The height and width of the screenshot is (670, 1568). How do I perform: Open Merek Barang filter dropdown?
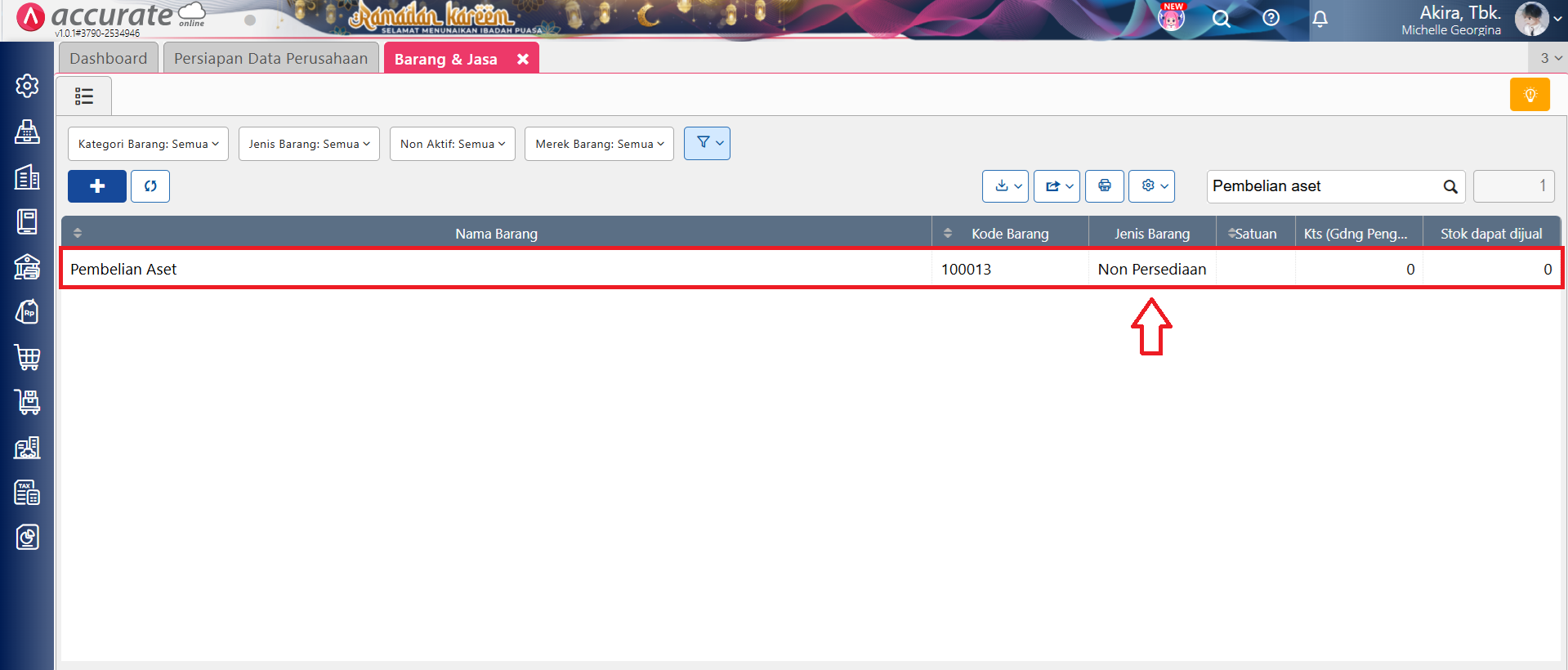599,144
